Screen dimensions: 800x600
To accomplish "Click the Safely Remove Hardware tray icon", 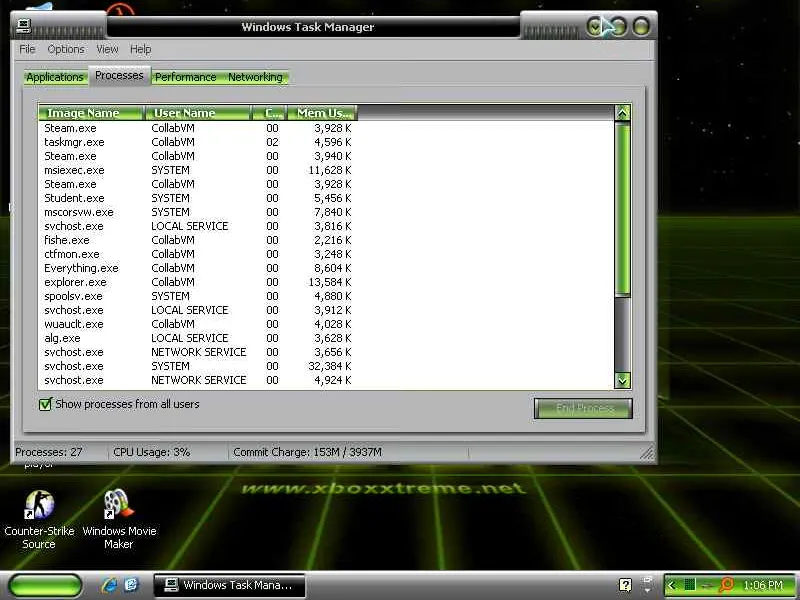I will coord(707,585).
